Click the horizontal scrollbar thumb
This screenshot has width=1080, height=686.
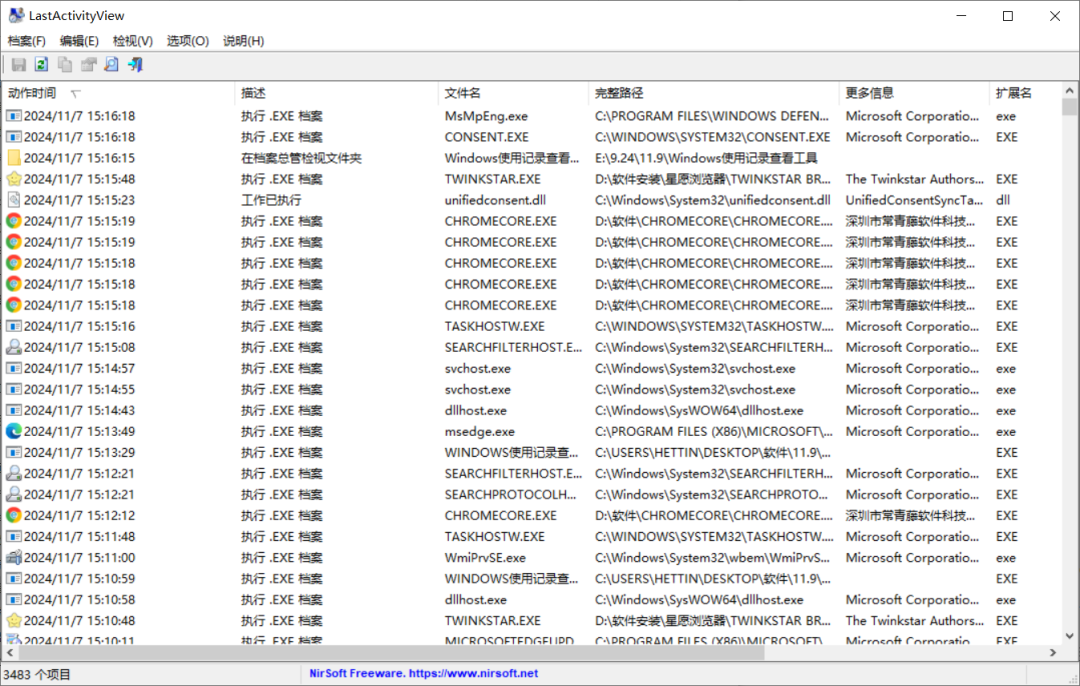point(391,652)
